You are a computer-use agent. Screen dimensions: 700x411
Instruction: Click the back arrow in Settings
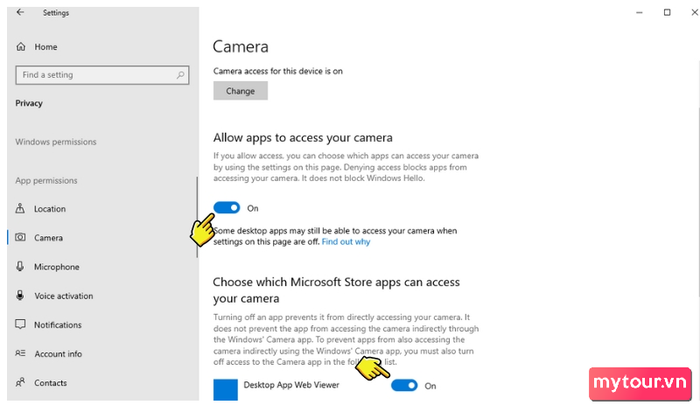(20, 12)
